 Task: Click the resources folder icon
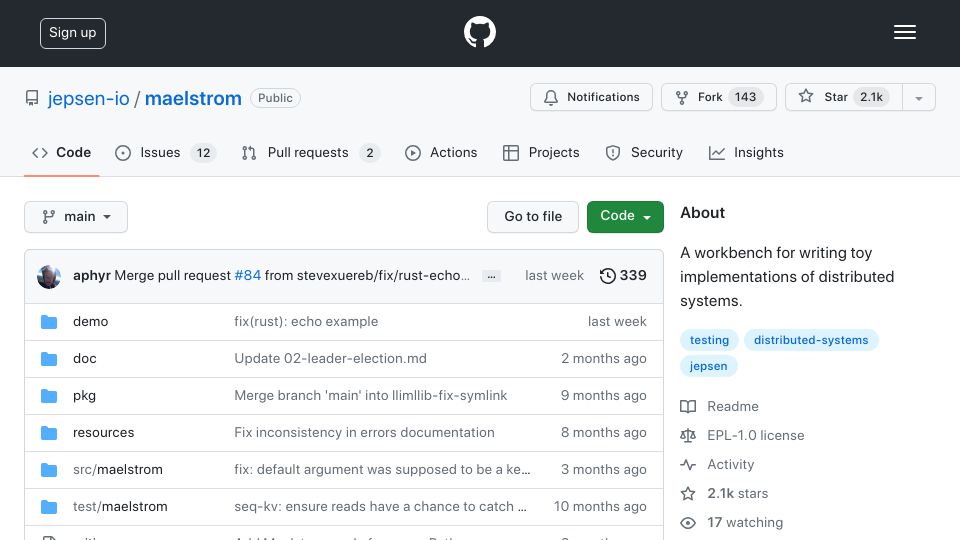pyautogui.click(x=49, y=433)
